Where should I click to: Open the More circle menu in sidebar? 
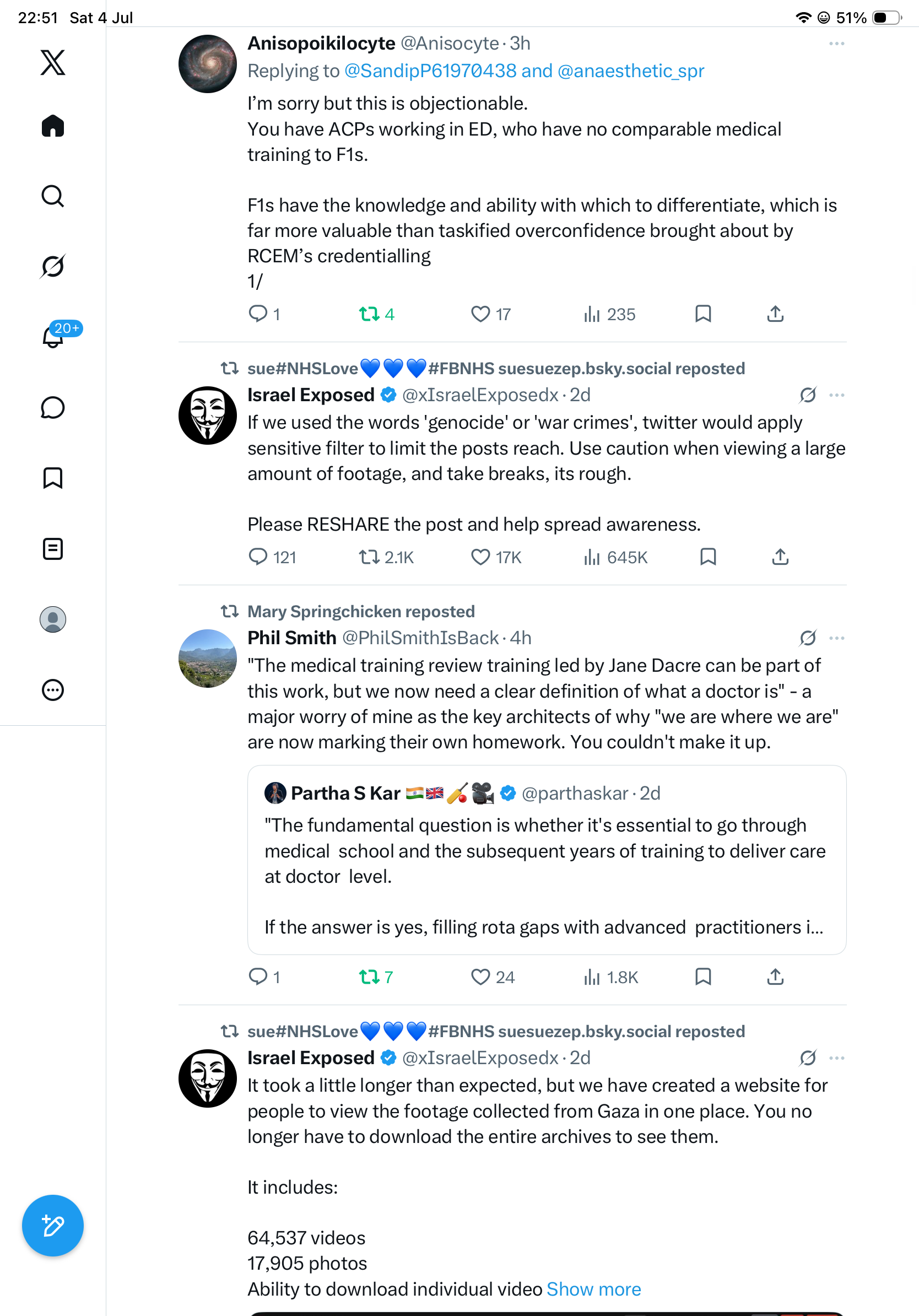point(53,689)
